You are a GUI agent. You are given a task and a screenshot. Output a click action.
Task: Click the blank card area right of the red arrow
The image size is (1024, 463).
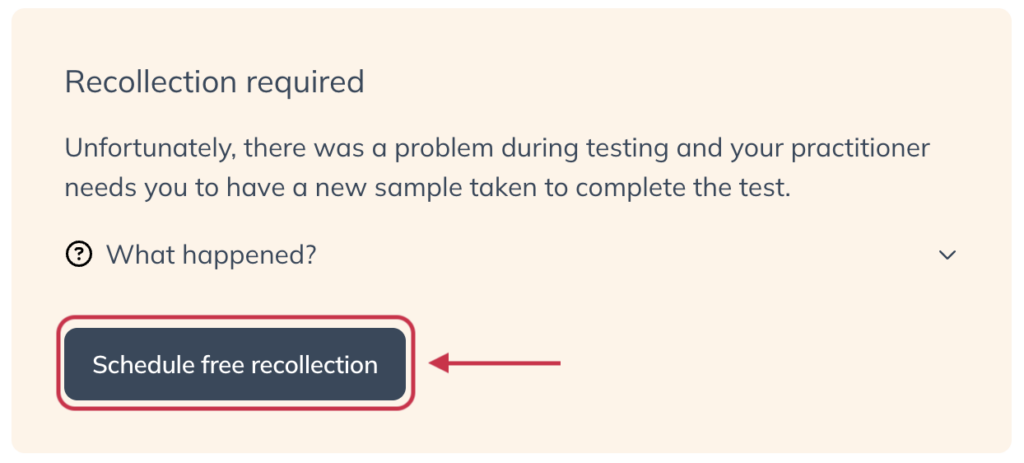click(x=780, y=364)
